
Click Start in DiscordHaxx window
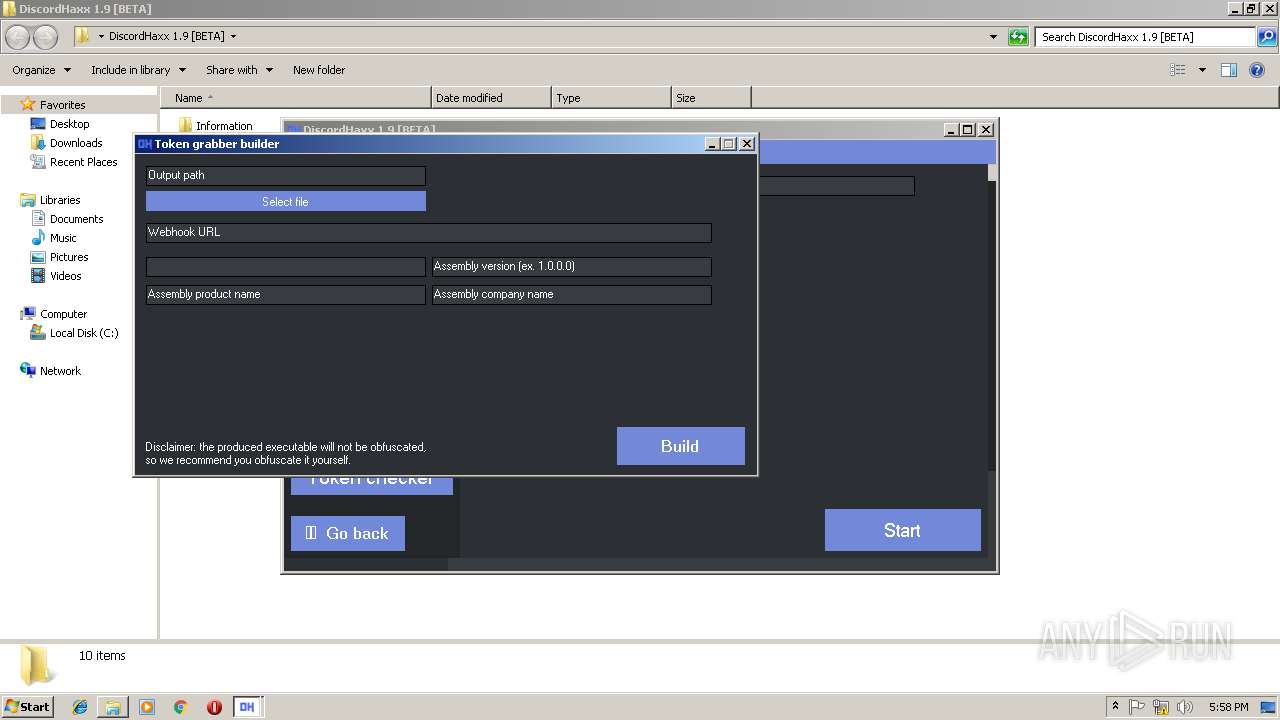click(902, 530)
